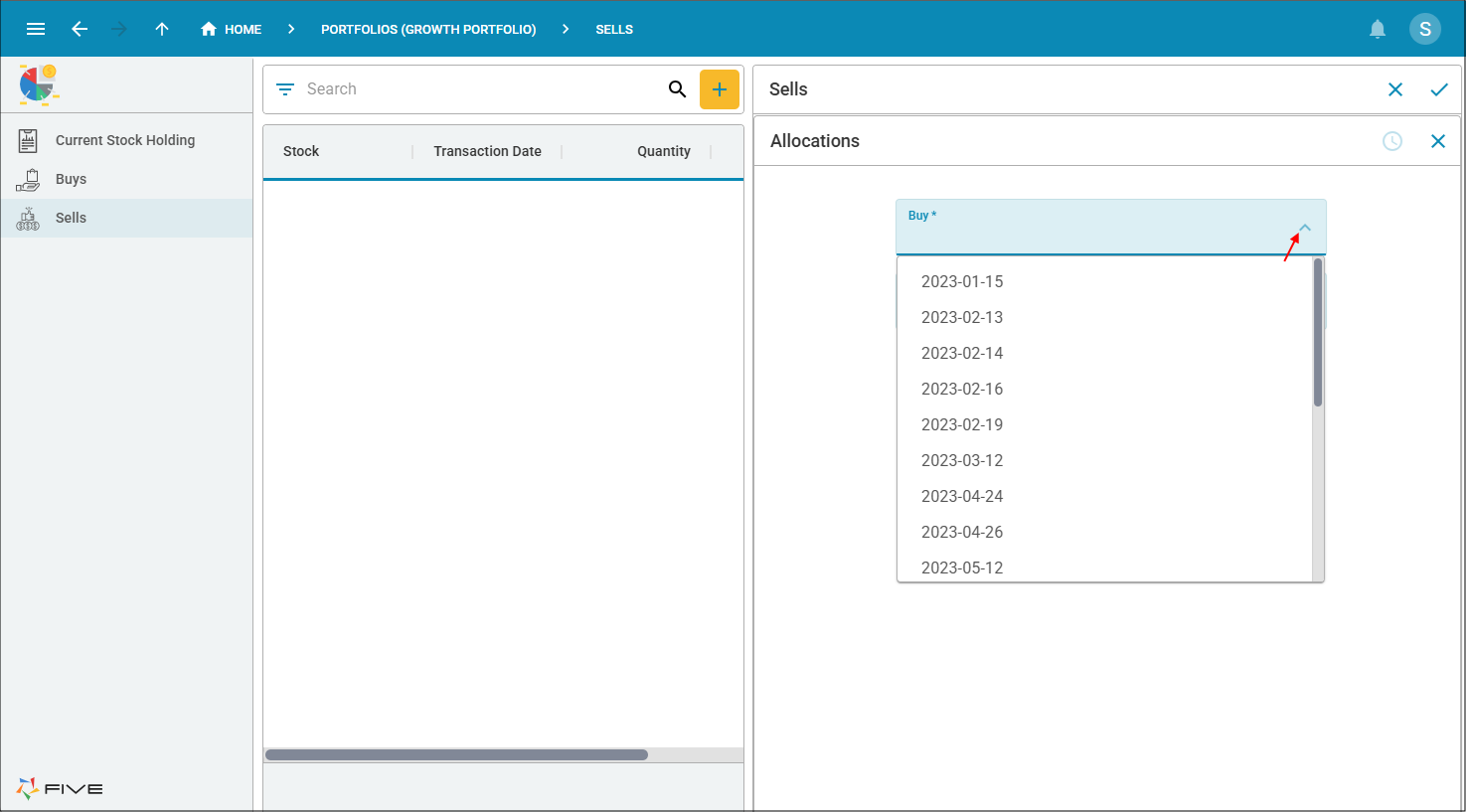Screen dimensions: 1466x812
Task: Open the hamburger menu
Action: pos(36,29)
